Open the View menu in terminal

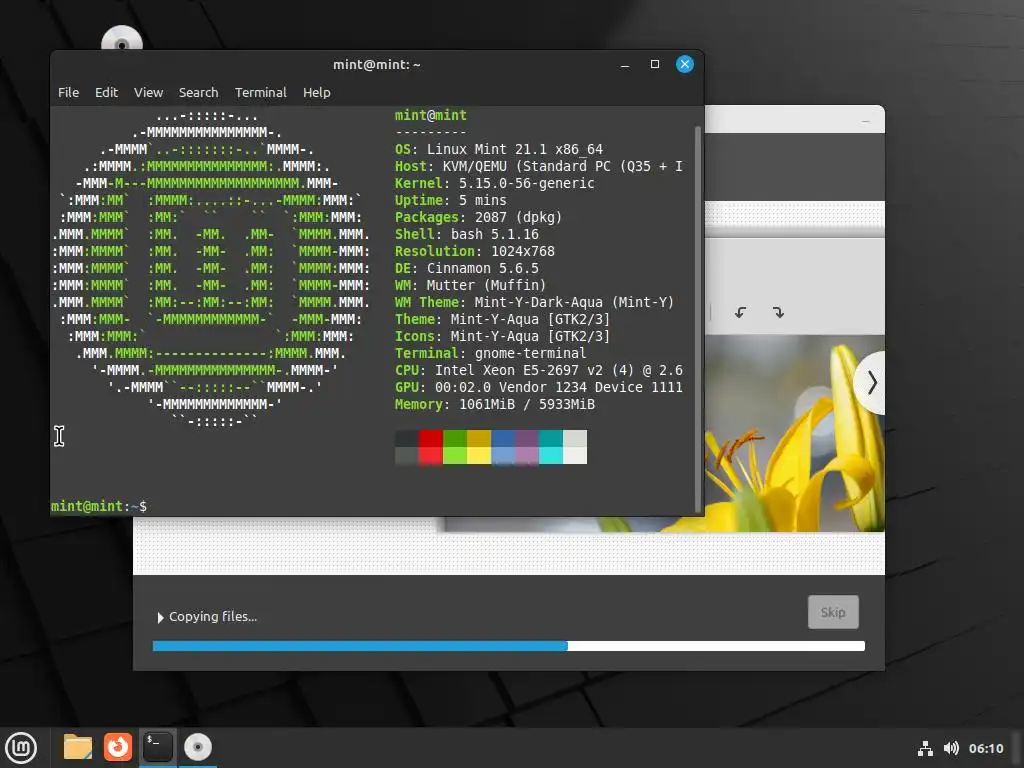pos(148,93)
